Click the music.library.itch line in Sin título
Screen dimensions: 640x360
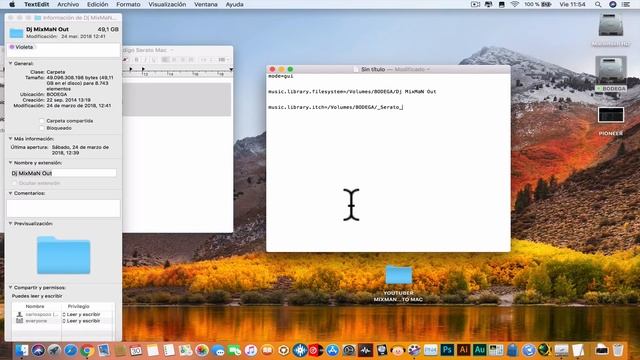click(x=335, y=107)
